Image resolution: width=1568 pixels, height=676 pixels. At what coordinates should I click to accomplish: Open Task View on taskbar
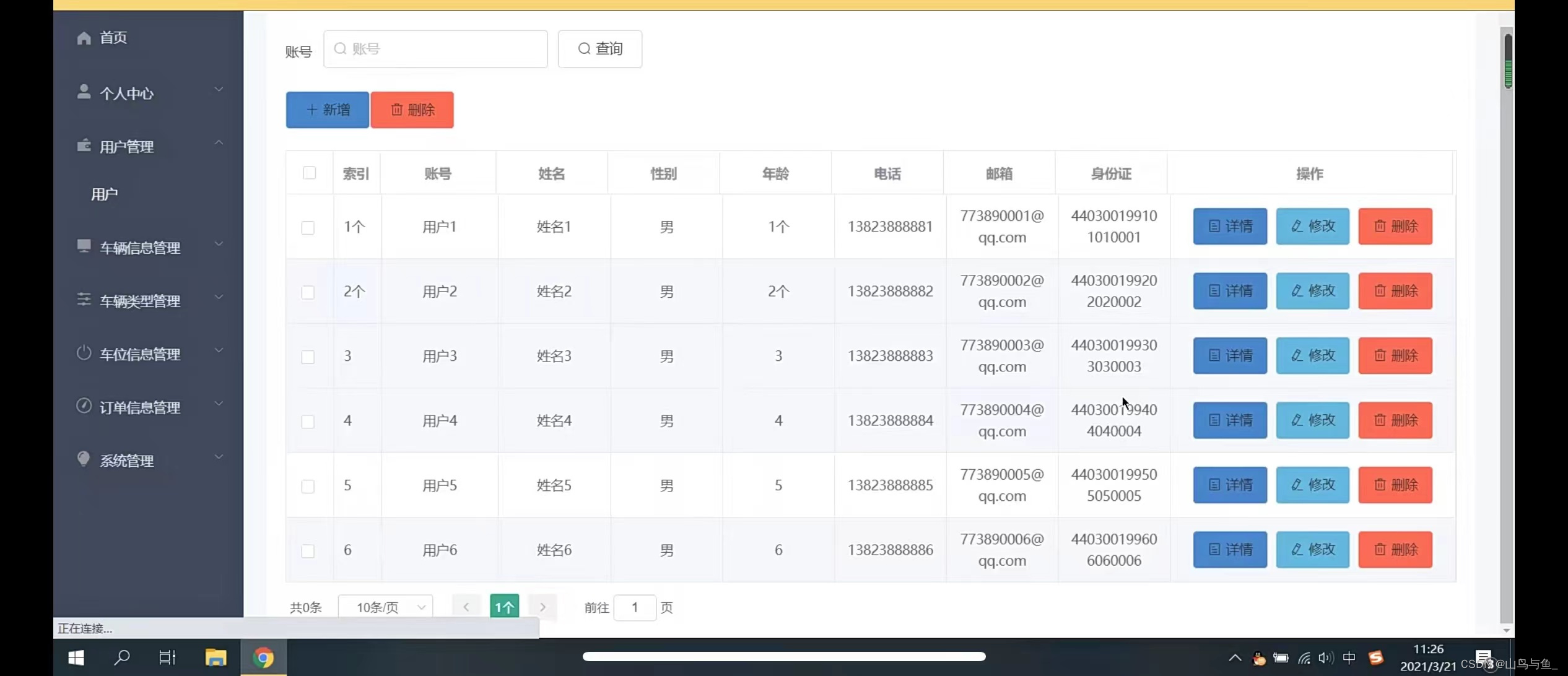point(167,657)
